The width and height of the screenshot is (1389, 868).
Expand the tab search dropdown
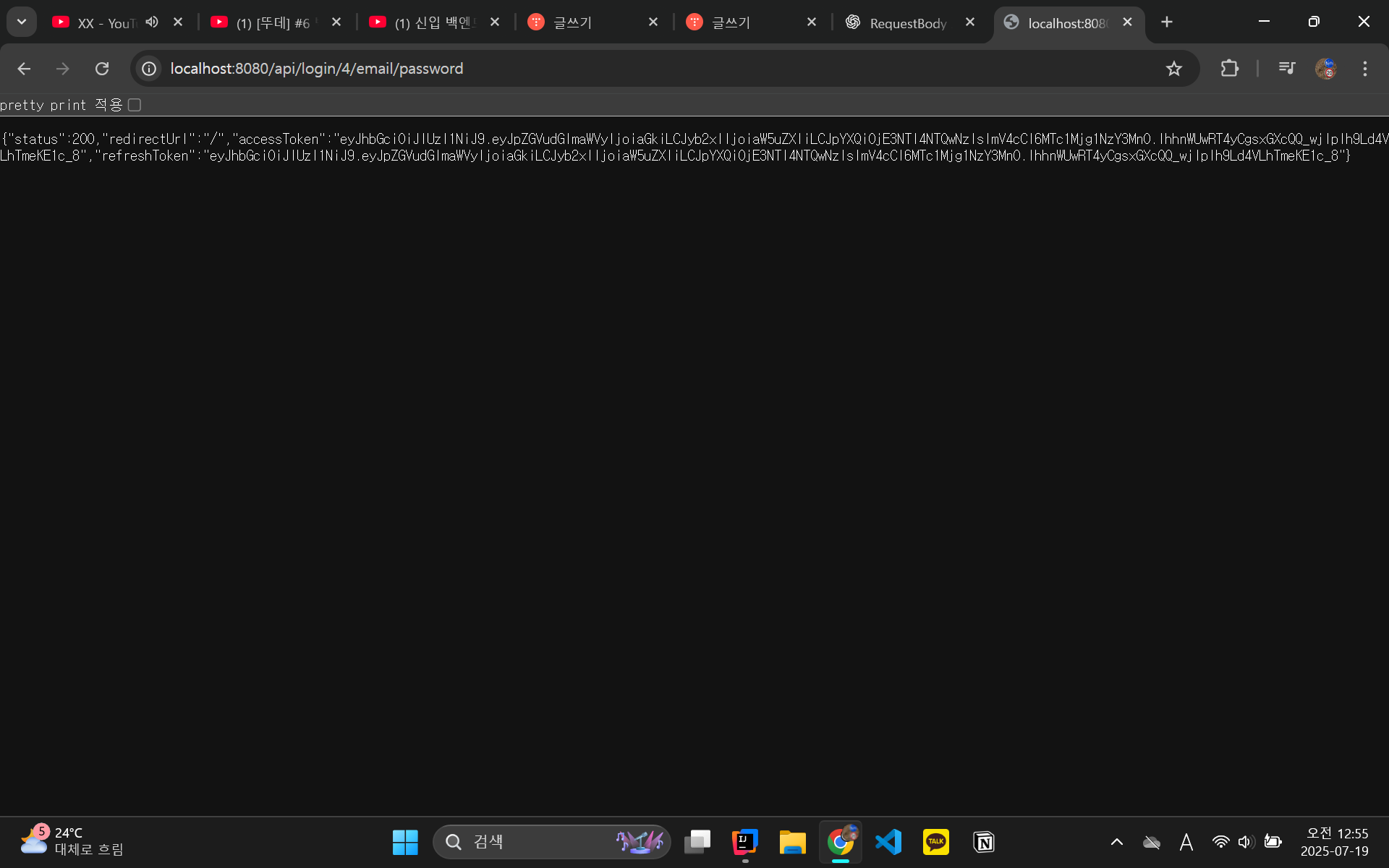pyautogui.click(x=22, y=22)
